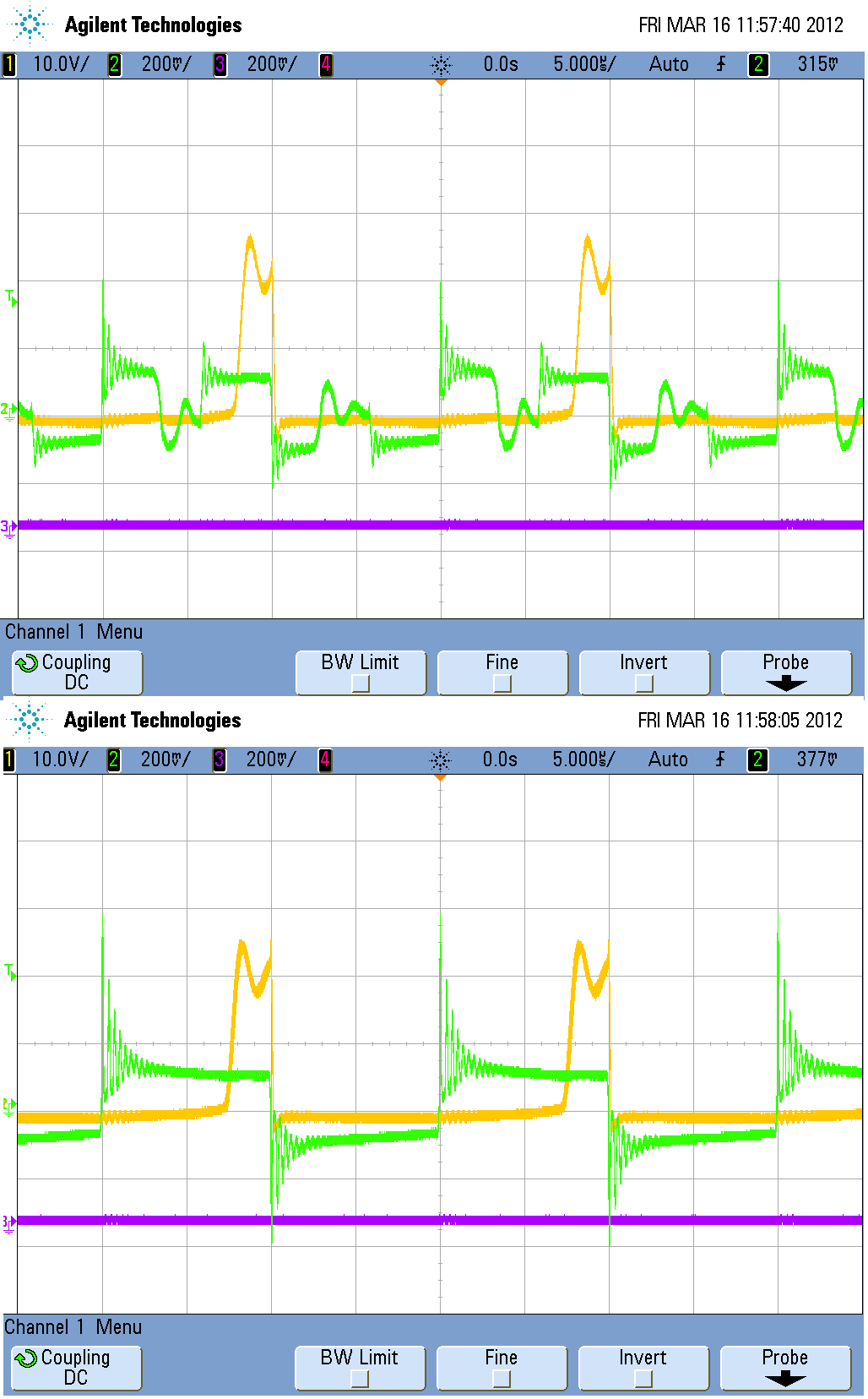Click the orange trigger position marker in bottom plot
This screenshot has width=868, height=1399.
click(440, 777)
